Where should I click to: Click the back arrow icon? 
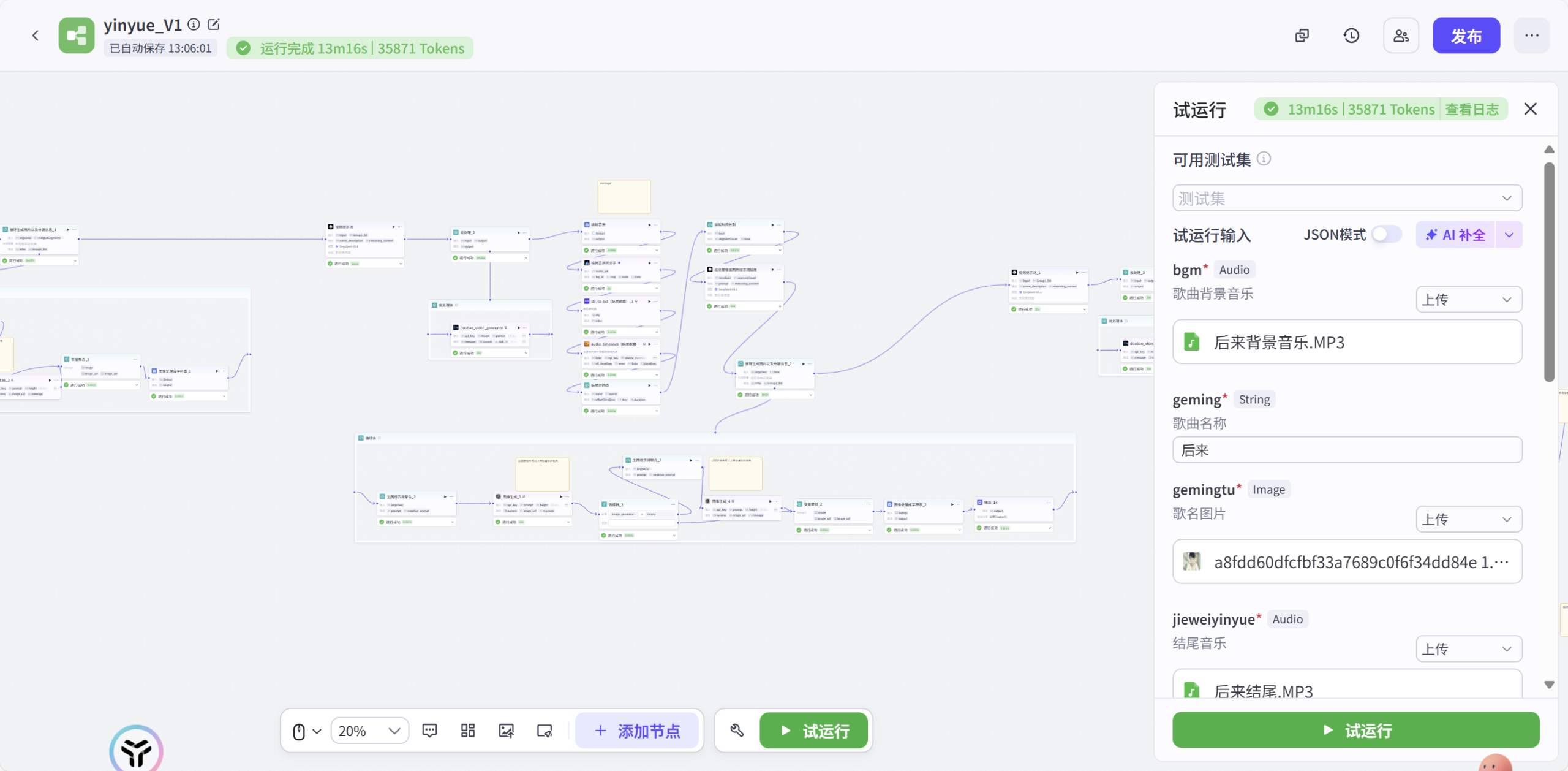36,36
